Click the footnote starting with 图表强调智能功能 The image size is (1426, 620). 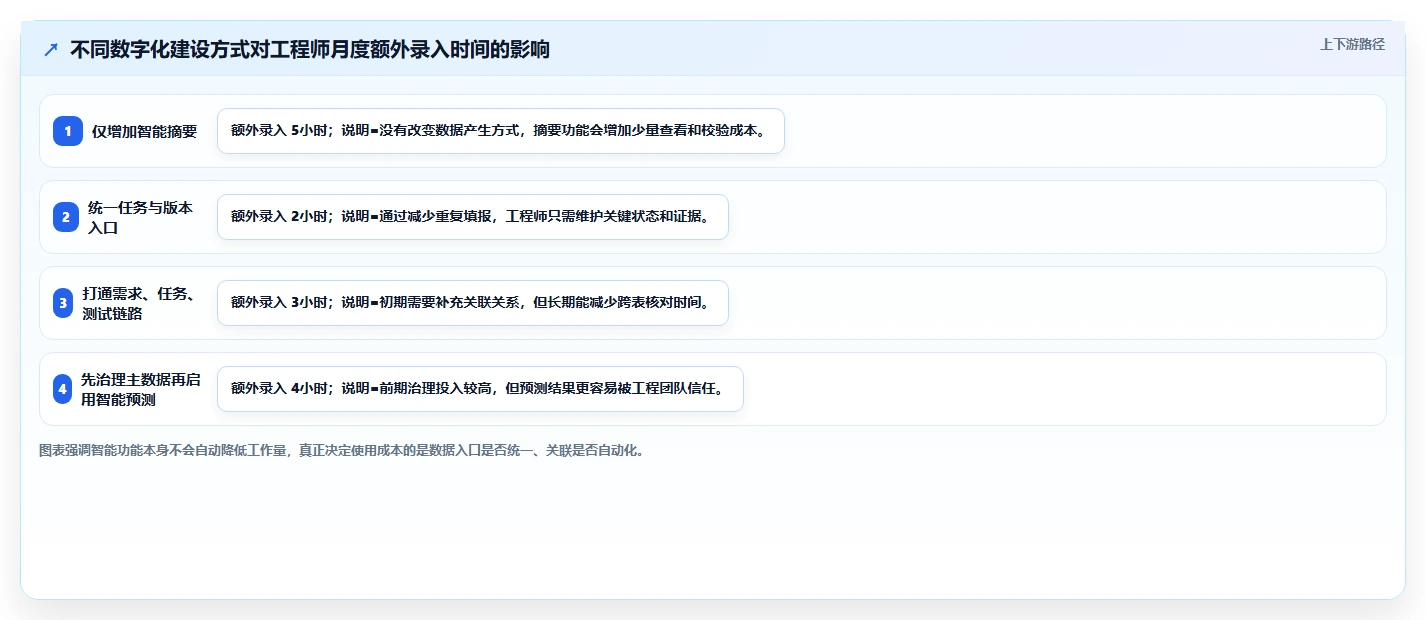(343, 451)
